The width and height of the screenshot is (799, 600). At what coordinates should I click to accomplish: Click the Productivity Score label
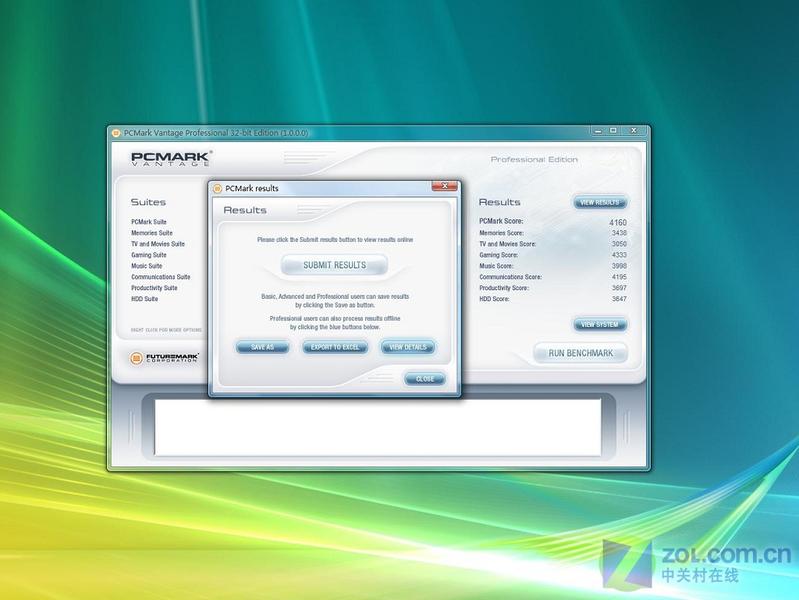(504, 288)
